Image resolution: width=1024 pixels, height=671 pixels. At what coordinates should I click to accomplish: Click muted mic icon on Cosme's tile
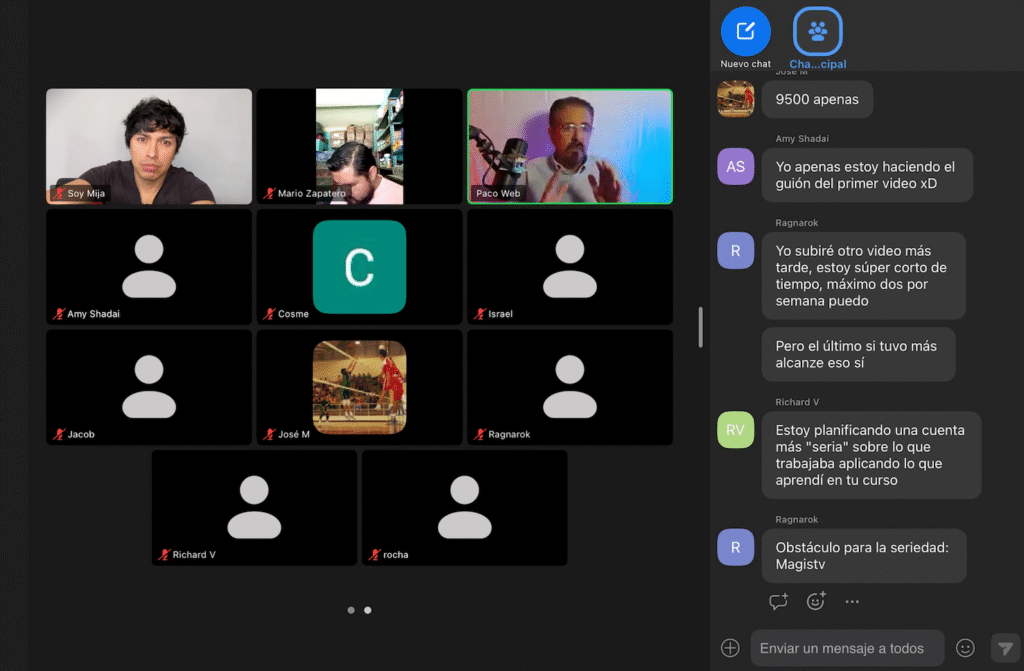click(269, 314)
